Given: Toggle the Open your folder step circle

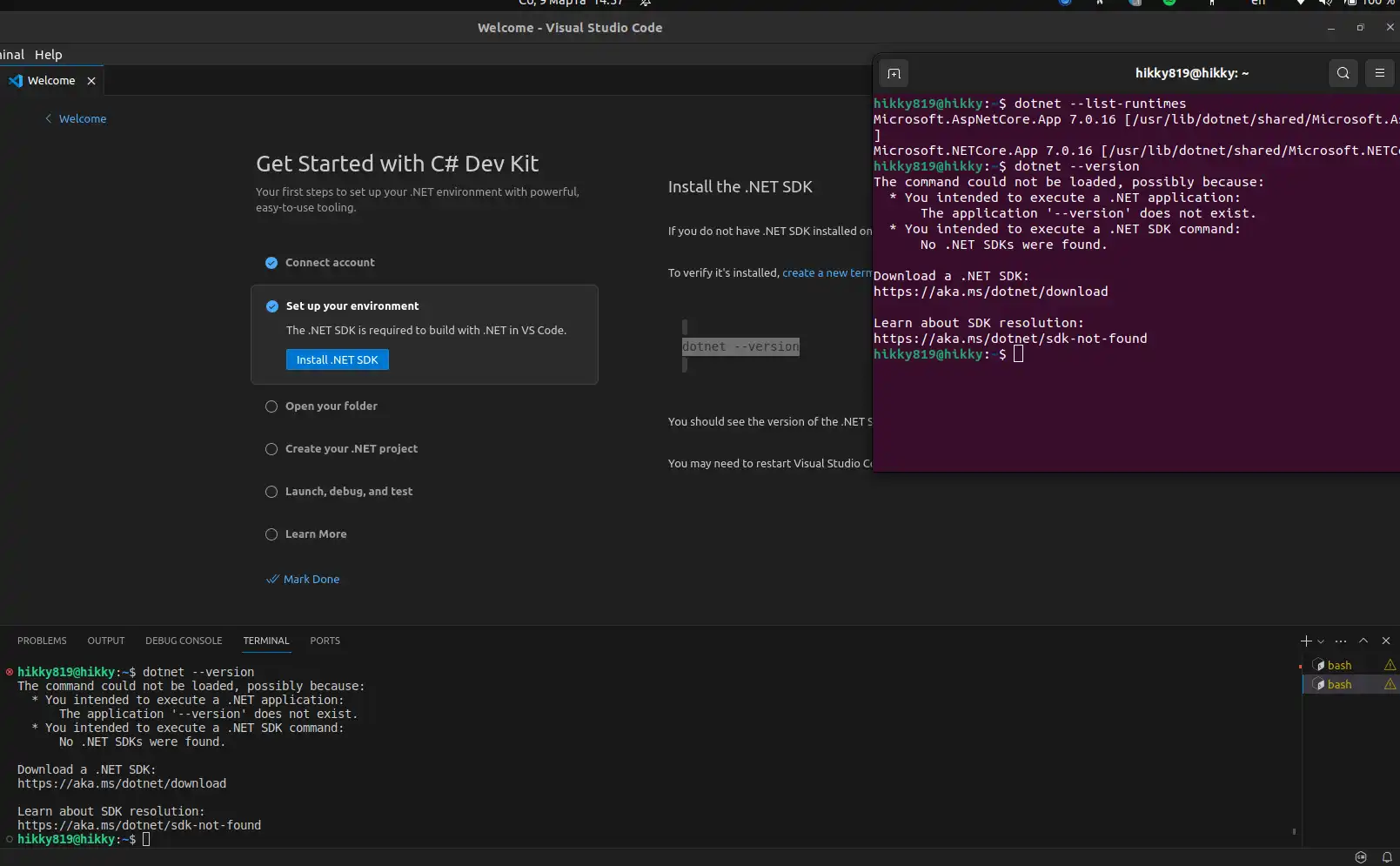Looking at the screenshot, I should (x=271, y=406).
